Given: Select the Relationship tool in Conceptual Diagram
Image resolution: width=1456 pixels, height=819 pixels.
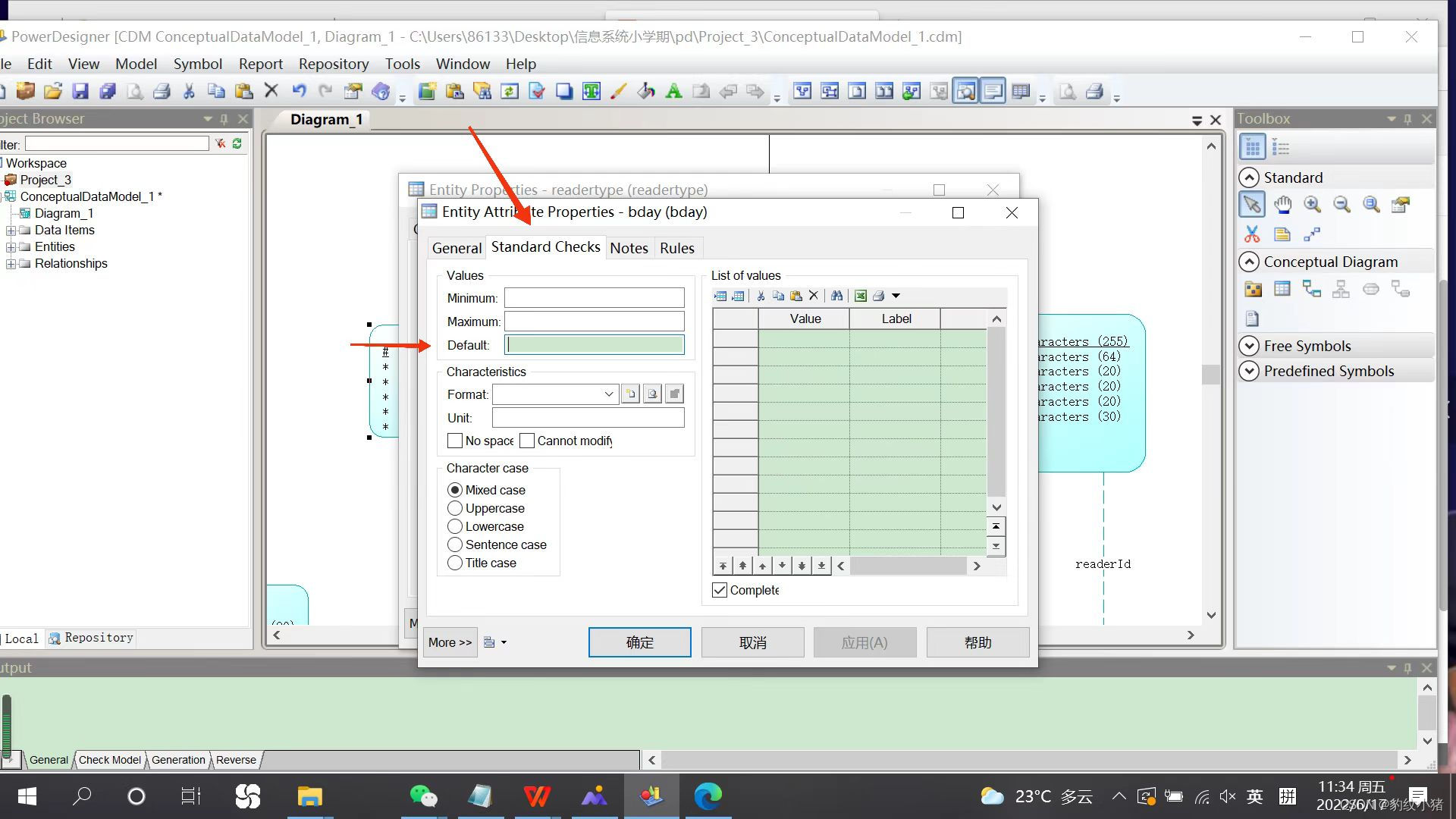Looking at the screenshot, I should [x=1312, y=289].
